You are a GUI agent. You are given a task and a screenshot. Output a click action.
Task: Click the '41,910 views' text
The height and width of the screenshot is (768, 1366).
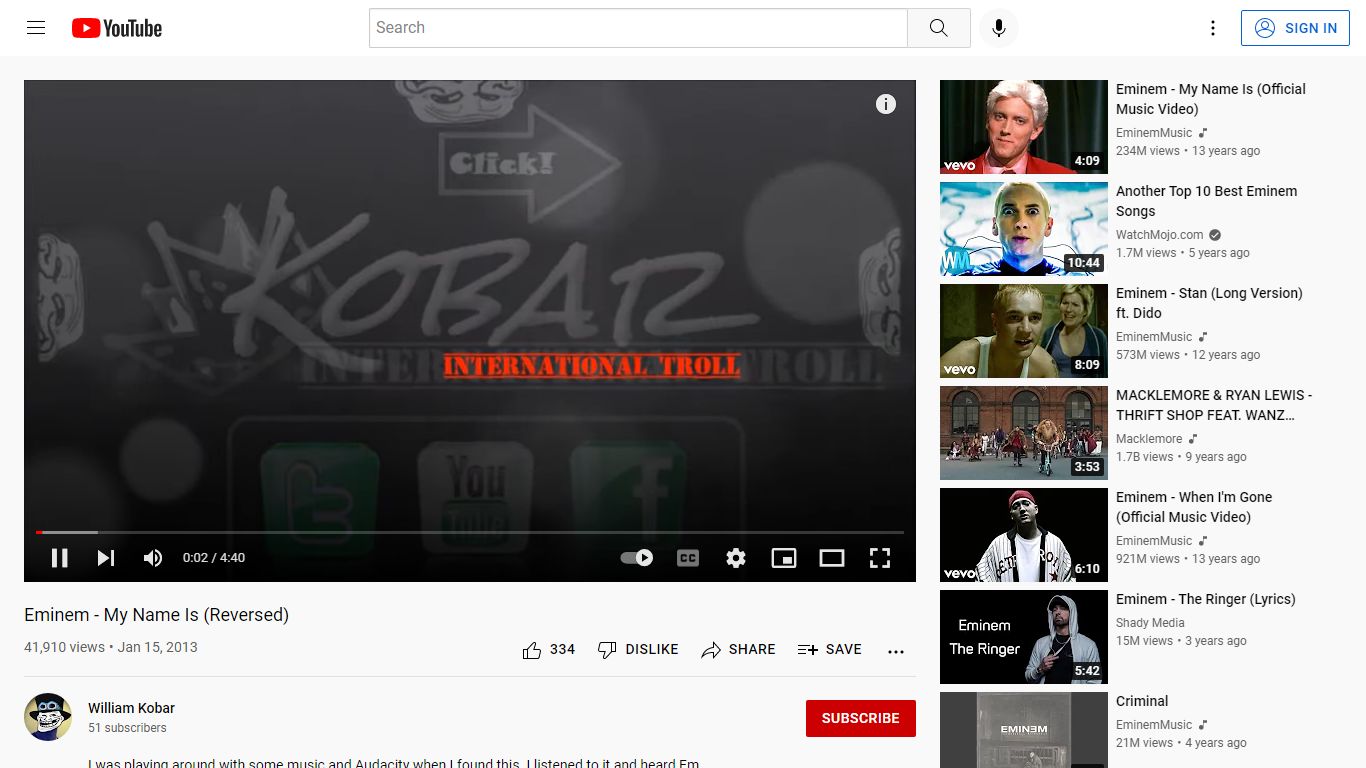(x=64, y=647)
